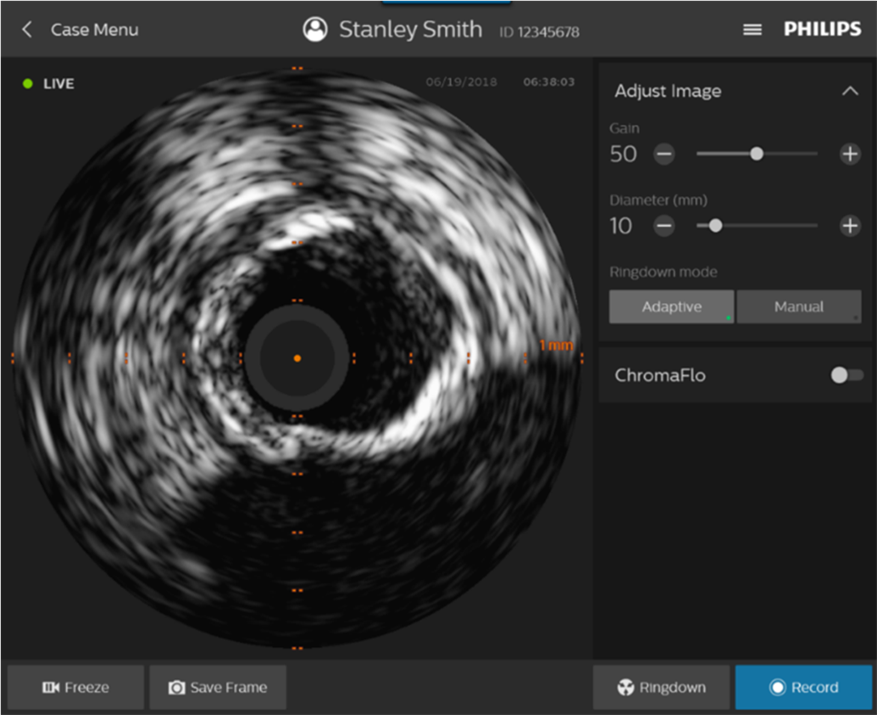The image size is (877, 715).
Task: Select Manual ringdown mode
Action: [x=799, y=307]
